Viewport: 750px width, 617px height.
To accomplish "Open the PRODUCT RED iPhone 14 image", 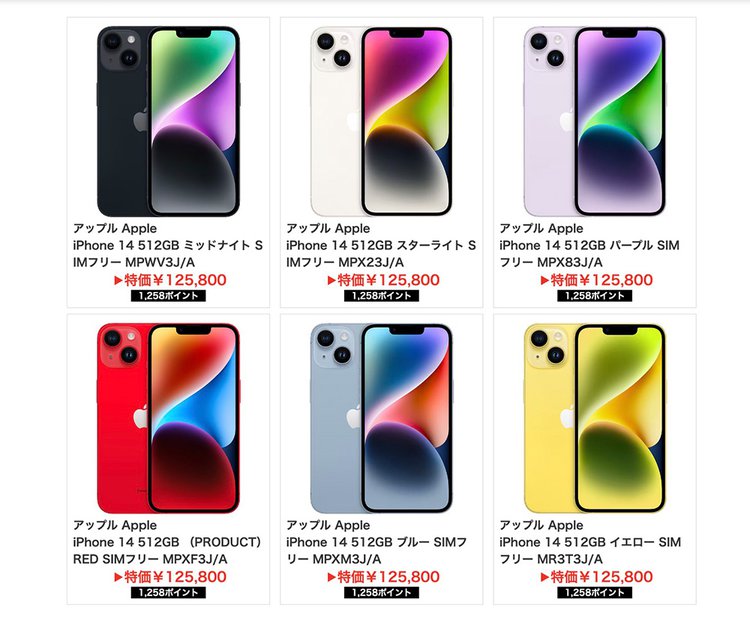I will pyautogui.click(x=168, y=419).
